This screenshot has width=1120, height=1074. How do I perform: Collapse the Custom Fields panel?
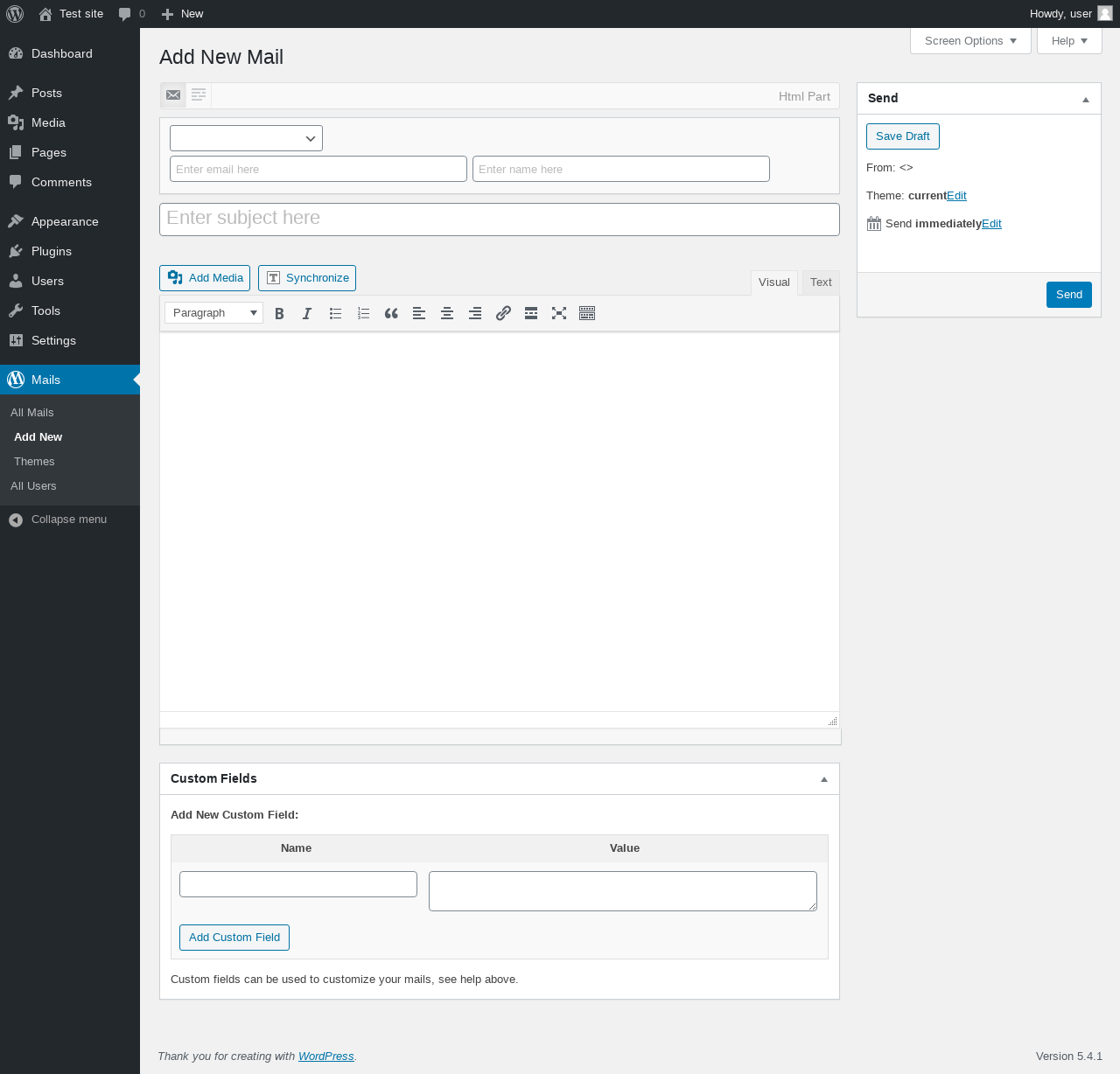point(824,779)
